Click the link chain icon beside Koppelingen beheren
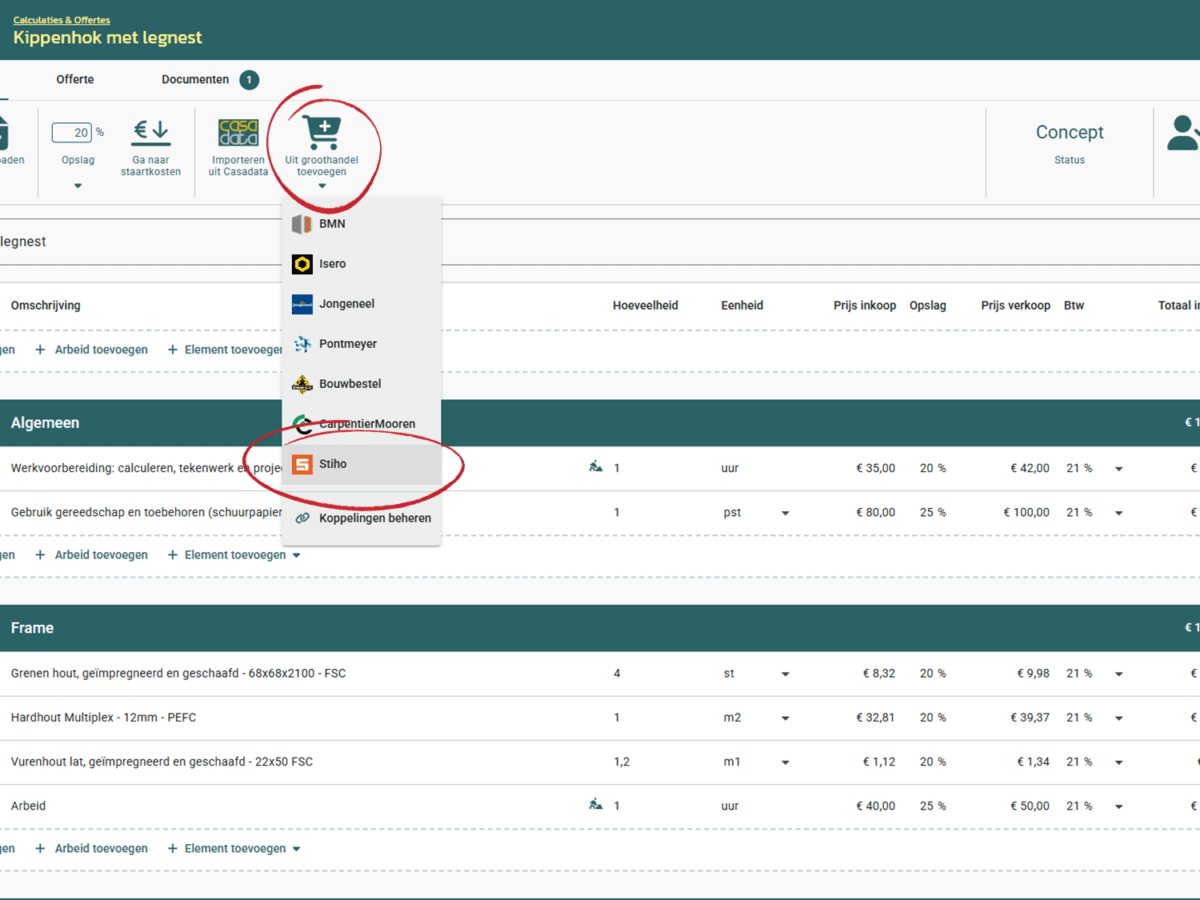The width and height of the screenshot is (1200, 900). coord(302,518)
